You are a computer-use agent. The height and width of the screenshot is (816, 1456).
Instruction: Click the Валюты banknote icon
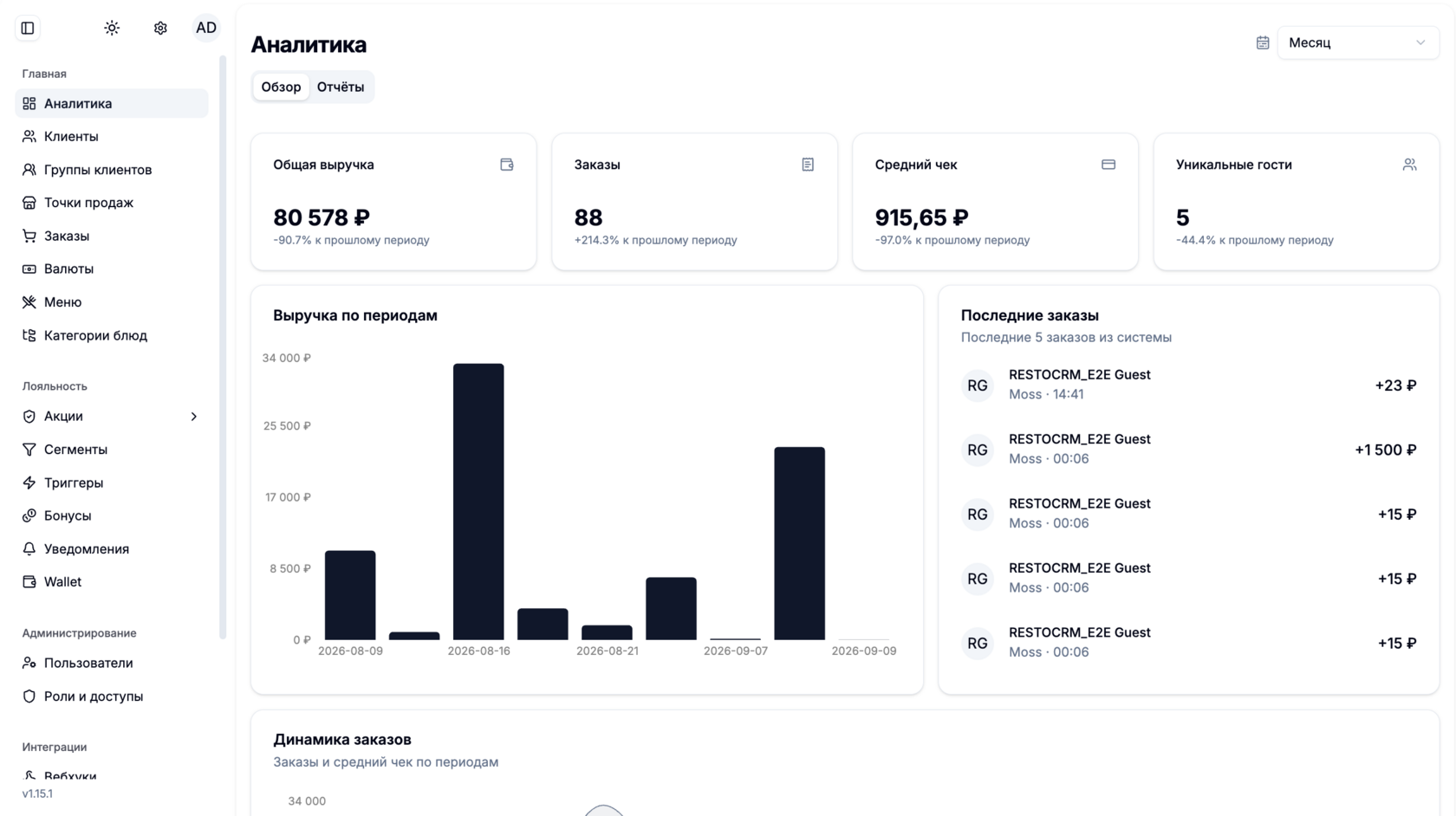29,269
